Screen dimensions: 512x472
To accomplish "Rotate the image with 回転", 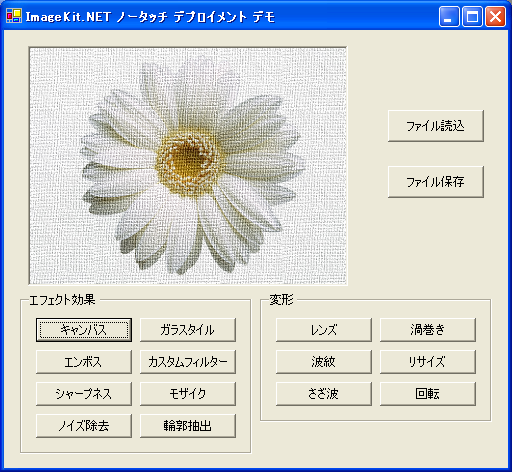I will pos(428,394).
